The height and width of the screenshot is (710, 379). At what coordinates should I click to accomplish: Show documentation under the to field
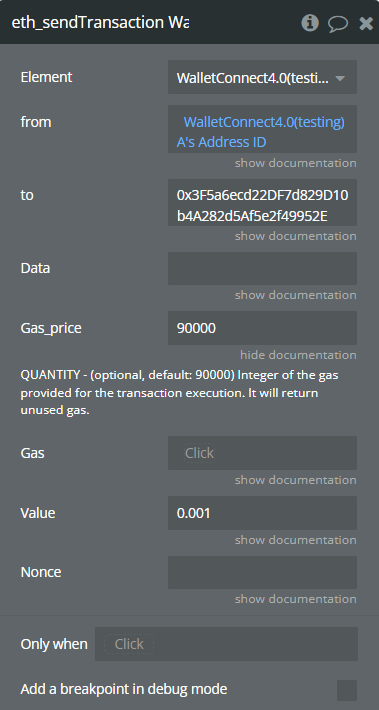pyautogui.click(x=295, y=236)
